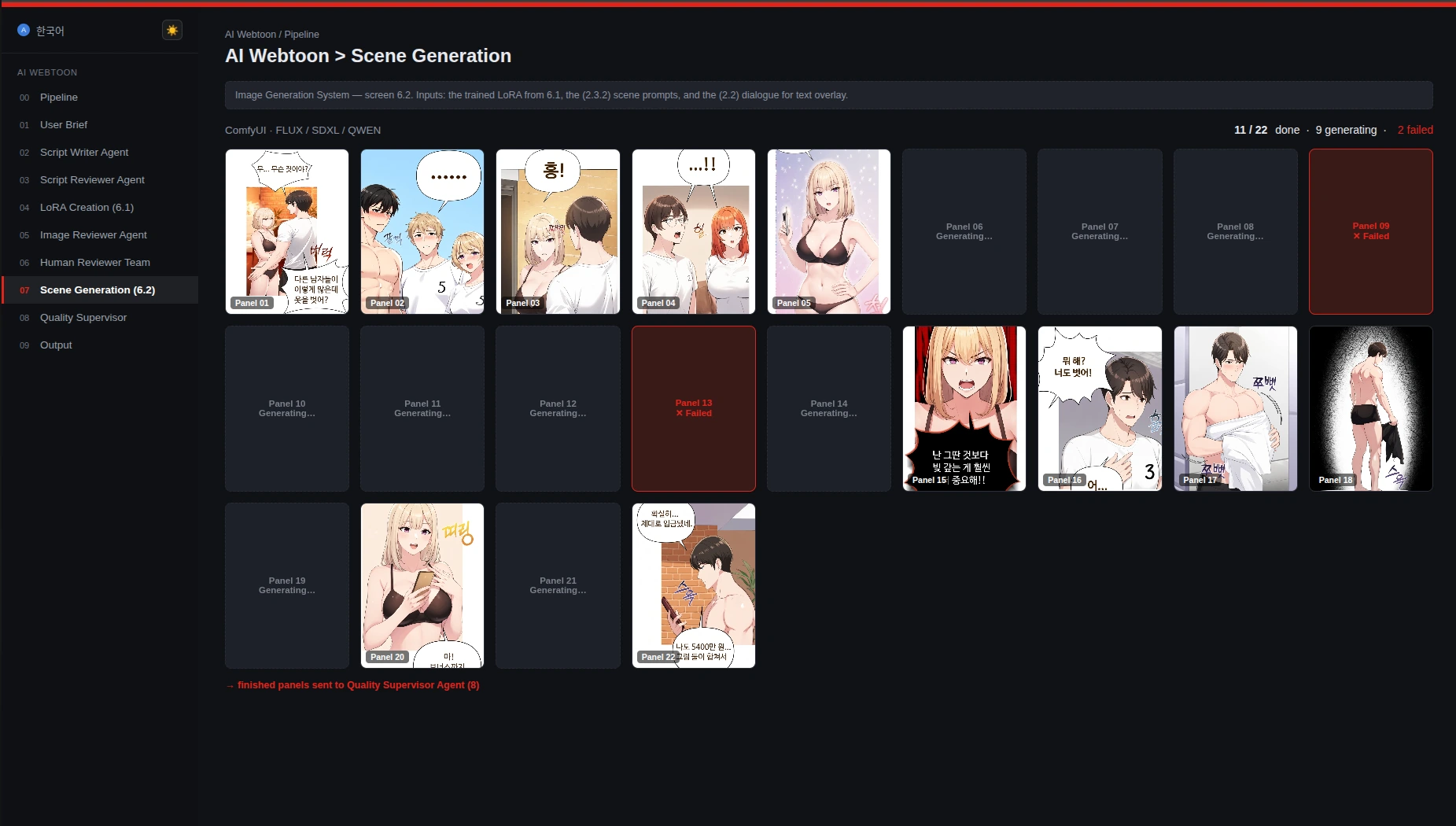This screenshot has height=826, width=1456.
Task: View Panel 22 image
Action: [x=694, y=585]
